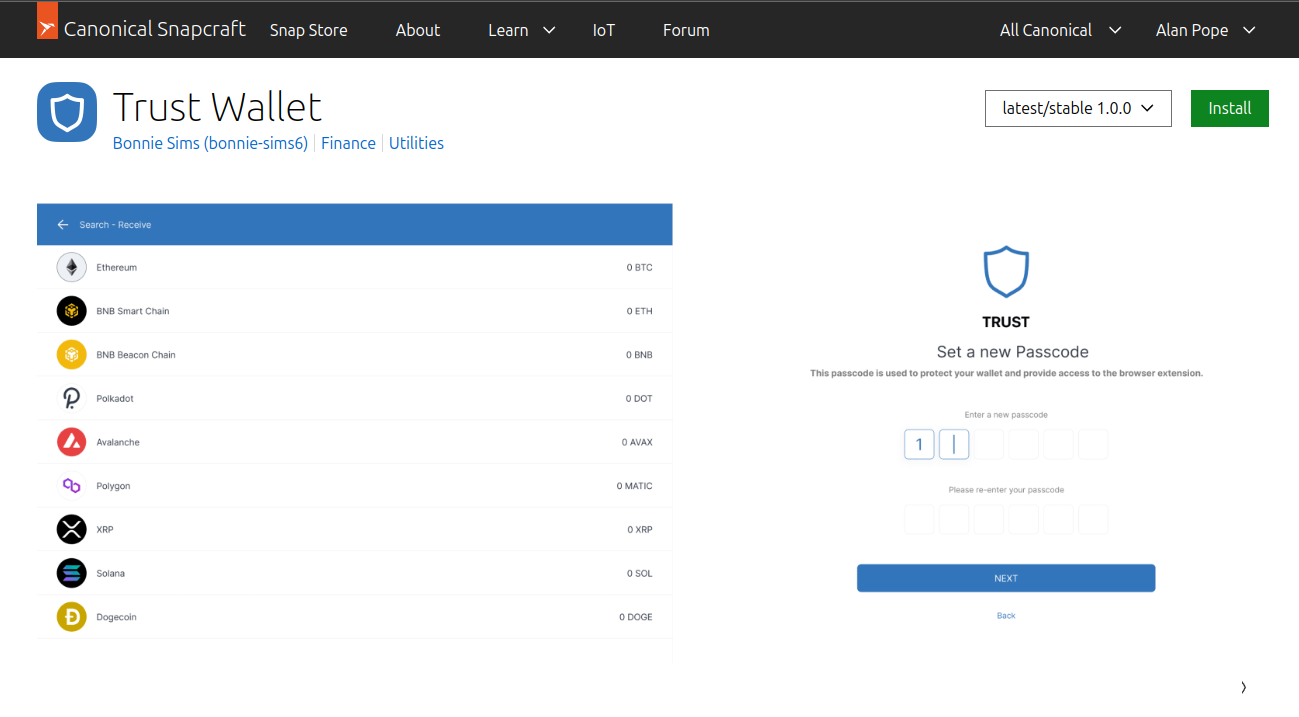
Task: Click the 'Please re-enter your passcode' label
Action: pos(1006,490)
